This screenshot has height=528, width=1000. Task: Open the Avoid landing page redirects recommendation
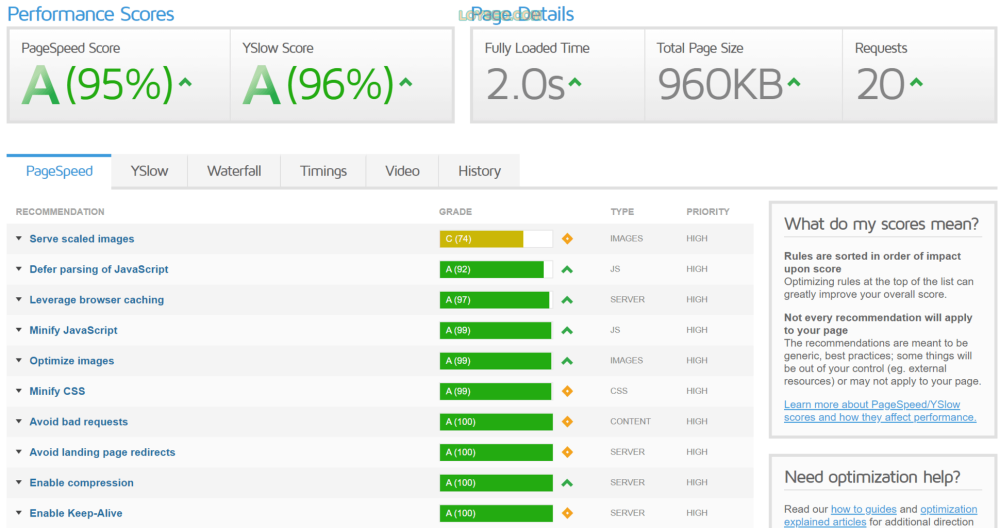[x=102, y=452]
